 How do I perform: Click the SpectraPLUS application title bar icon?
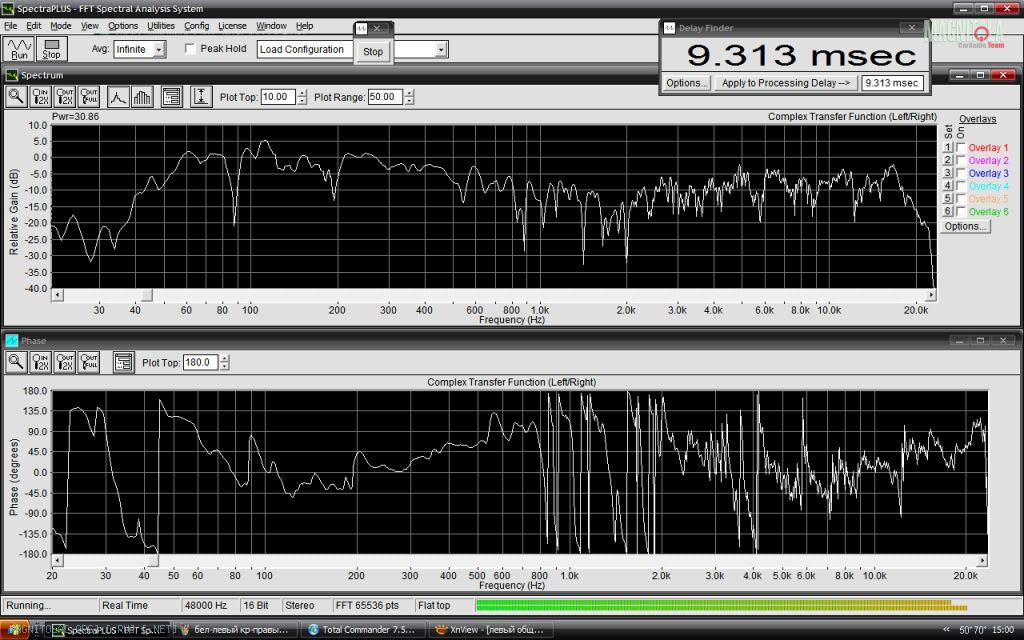click(x=8, y=8)
